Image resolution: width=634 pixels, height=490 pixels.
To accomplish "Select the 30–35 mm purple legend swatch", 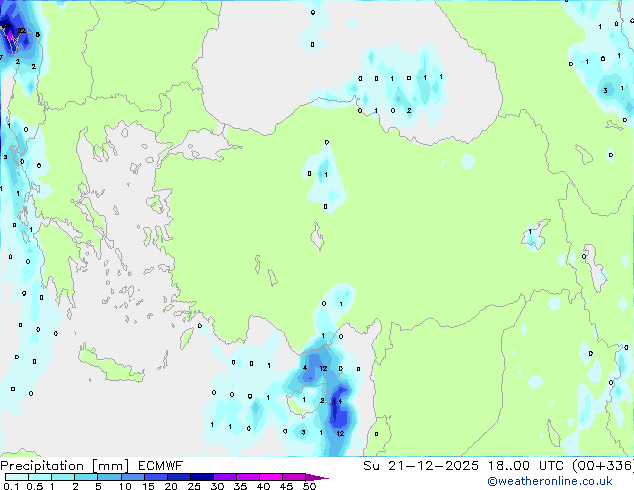I will (225, 477).
